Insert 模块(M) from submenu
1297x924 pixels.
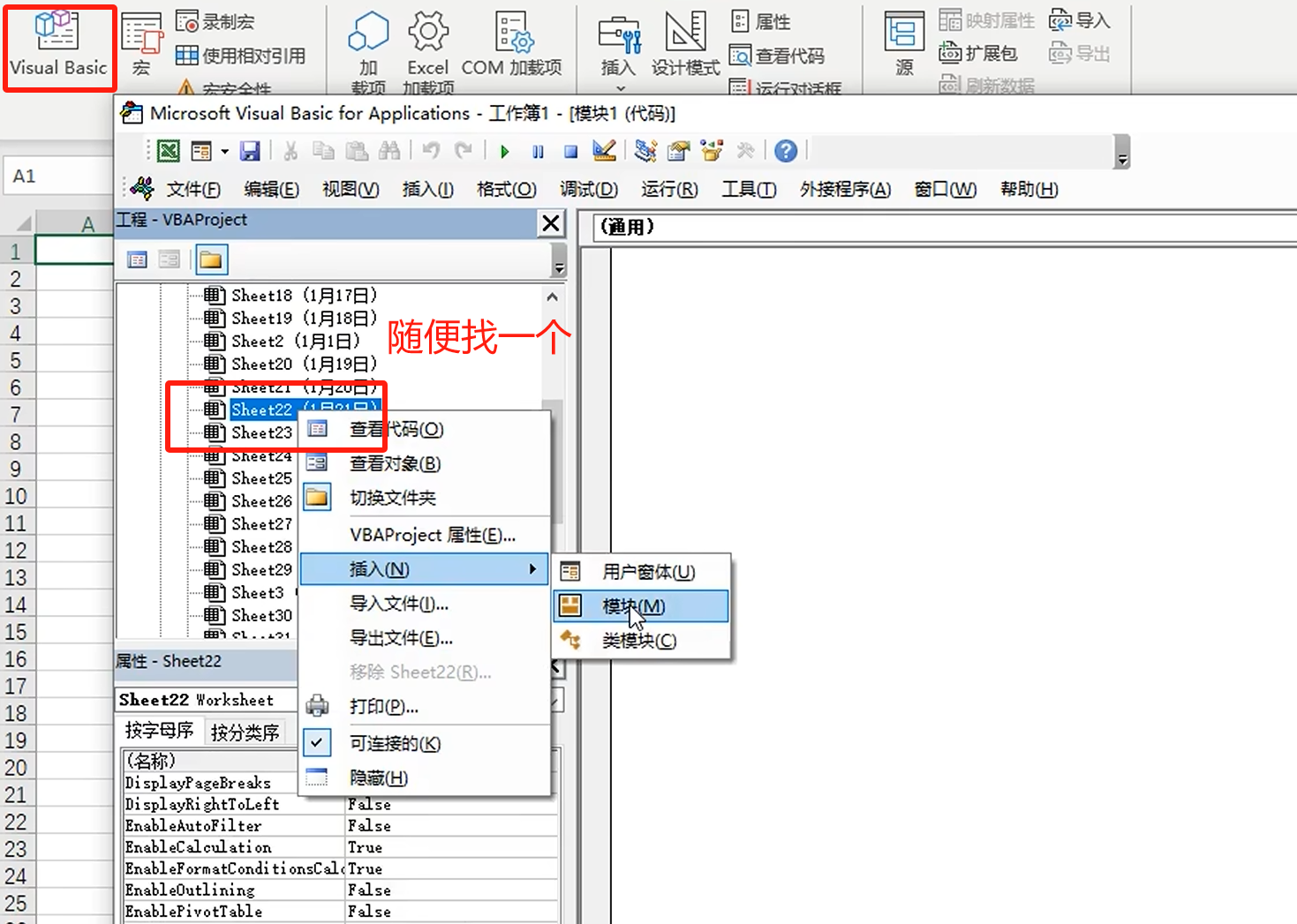[641, 606]
